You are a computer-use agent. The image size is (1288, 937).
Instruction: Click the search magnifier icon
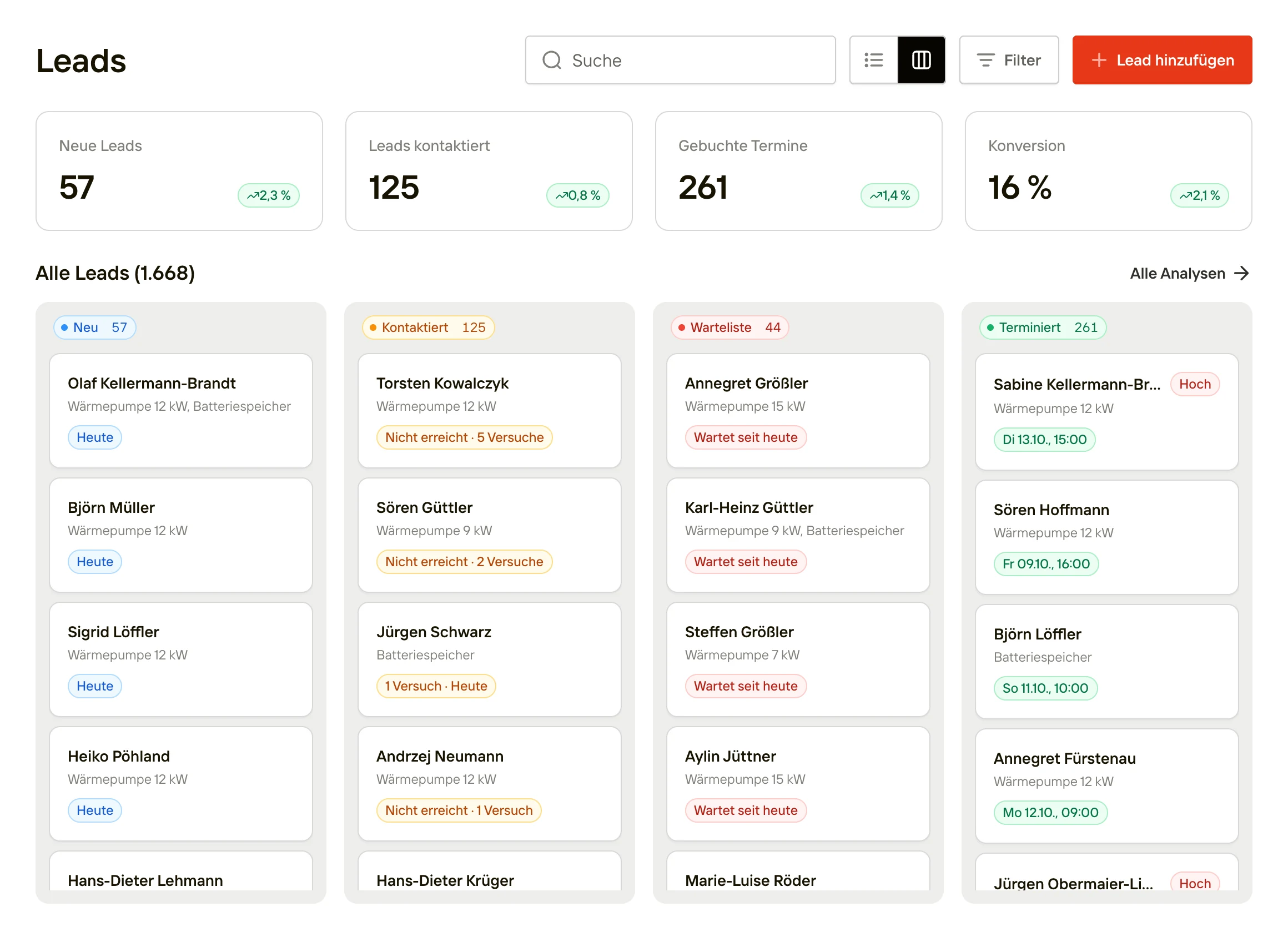coord(551,60)
